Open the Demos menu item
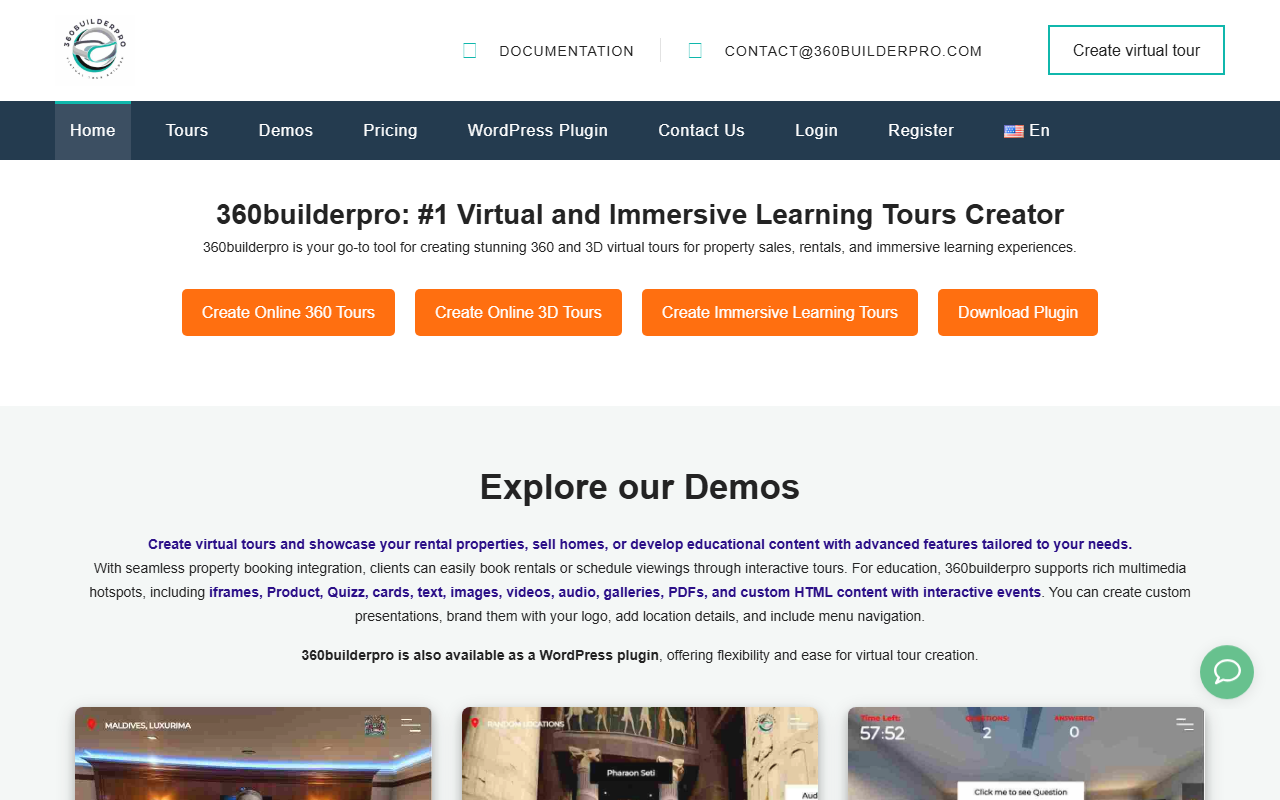1280x800 pixels. pyautogui.click(x=286, y=130)
